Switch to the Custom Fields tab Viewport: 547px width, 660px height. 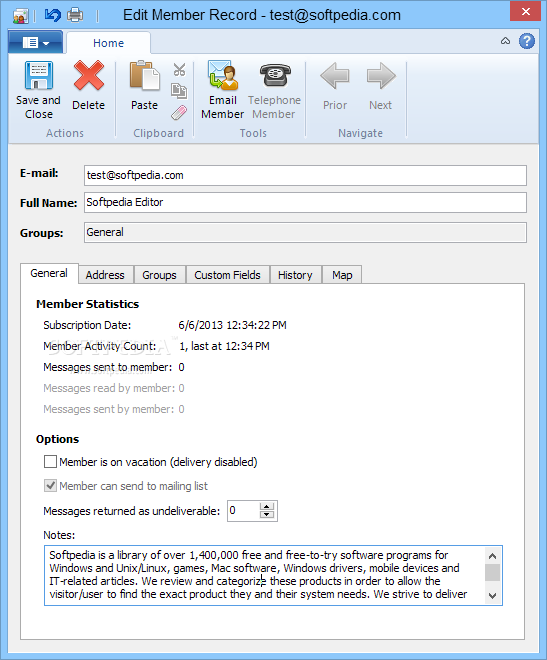[228, 275]
